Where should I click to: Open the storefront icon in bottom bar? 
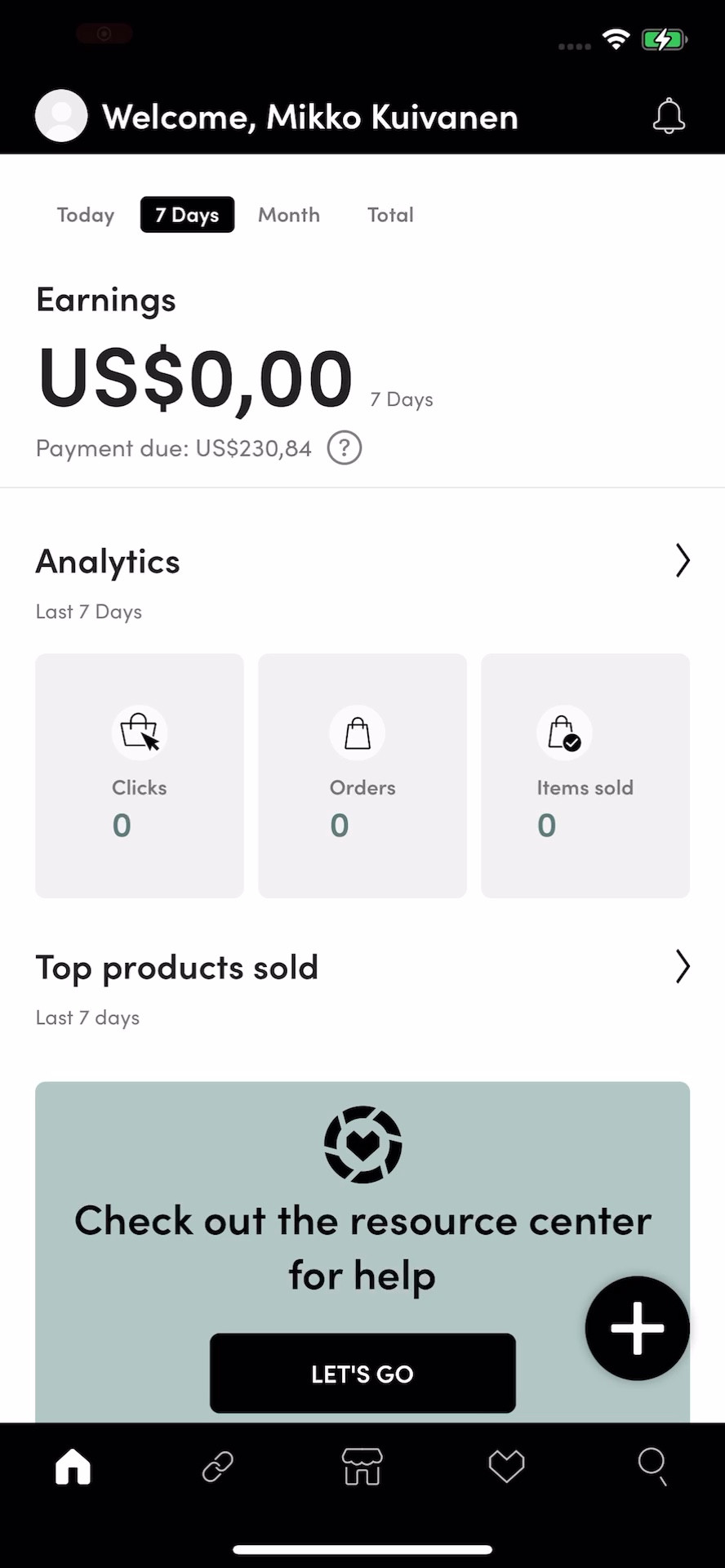[x=362, y=1467]
